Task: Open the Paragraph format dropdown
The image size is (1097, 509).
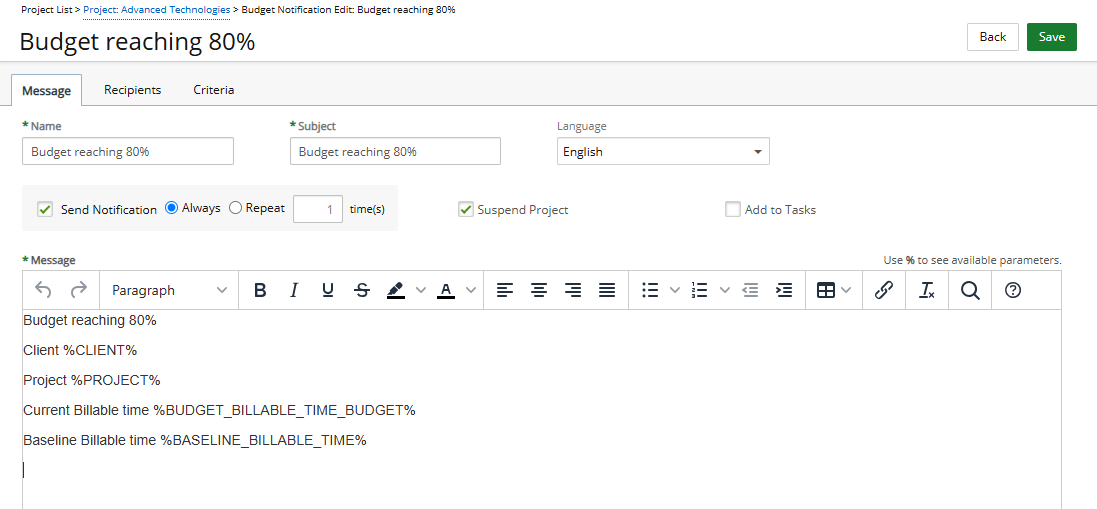Action: (x=169, y=290)
